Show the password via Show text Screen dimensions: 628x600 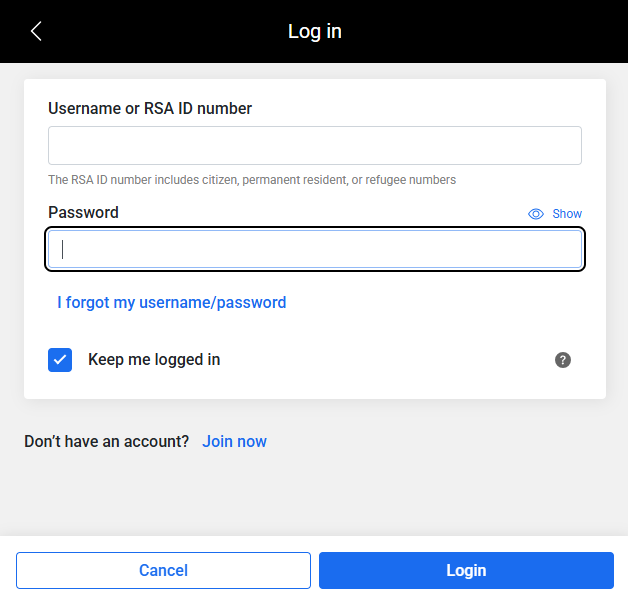click(x=567, y=214)
